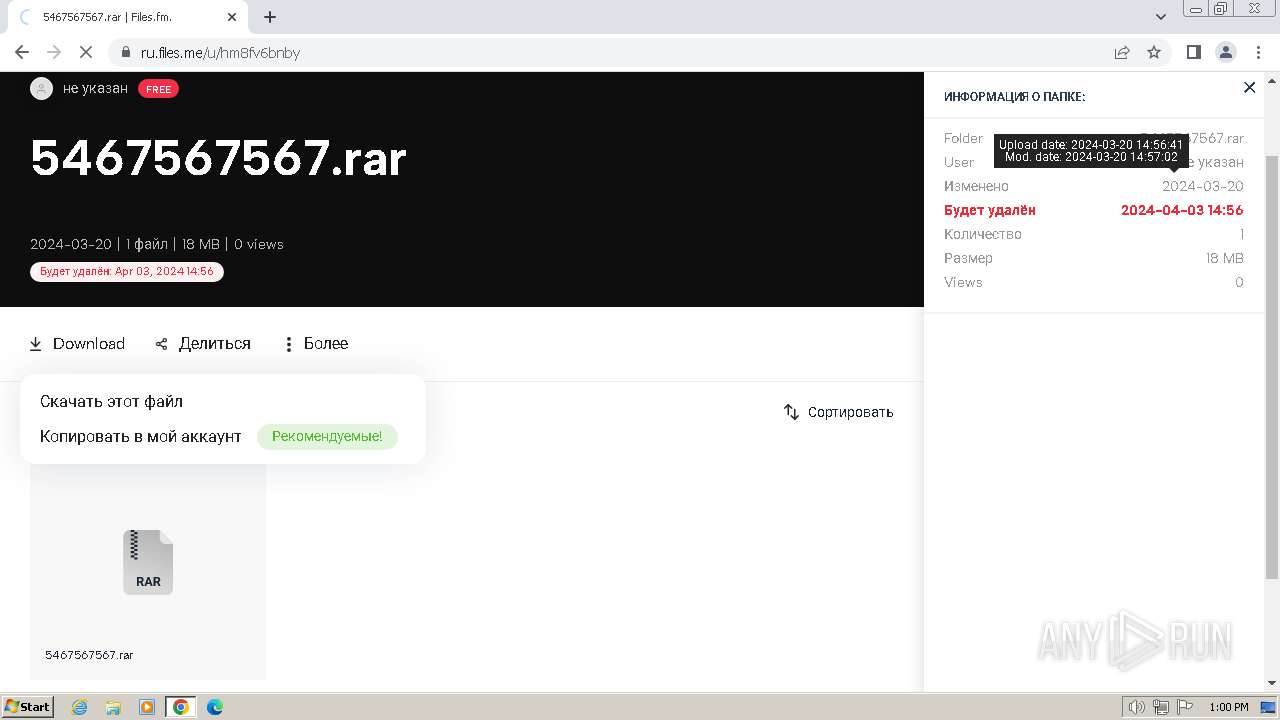Click the Размер 18 MB value
Screen dimensions: 1280x720
pyautogui.click(x=1225, y=258)
